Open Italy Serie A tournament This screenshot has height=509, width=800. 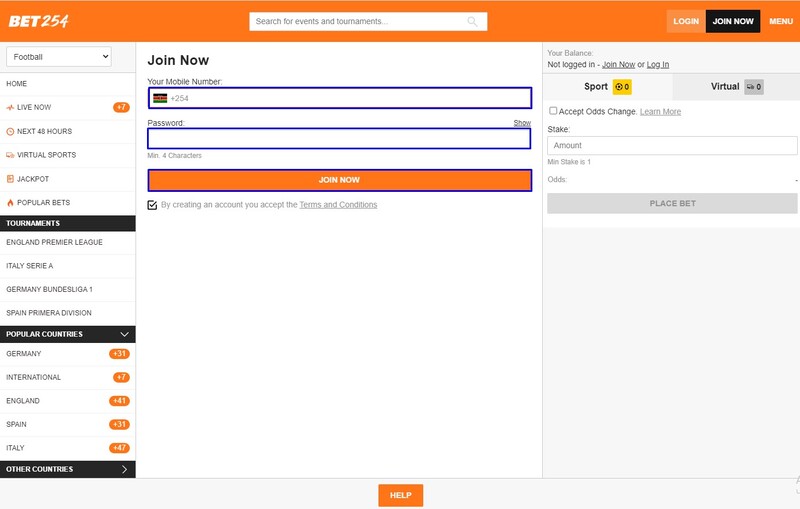tap(67, 266)
